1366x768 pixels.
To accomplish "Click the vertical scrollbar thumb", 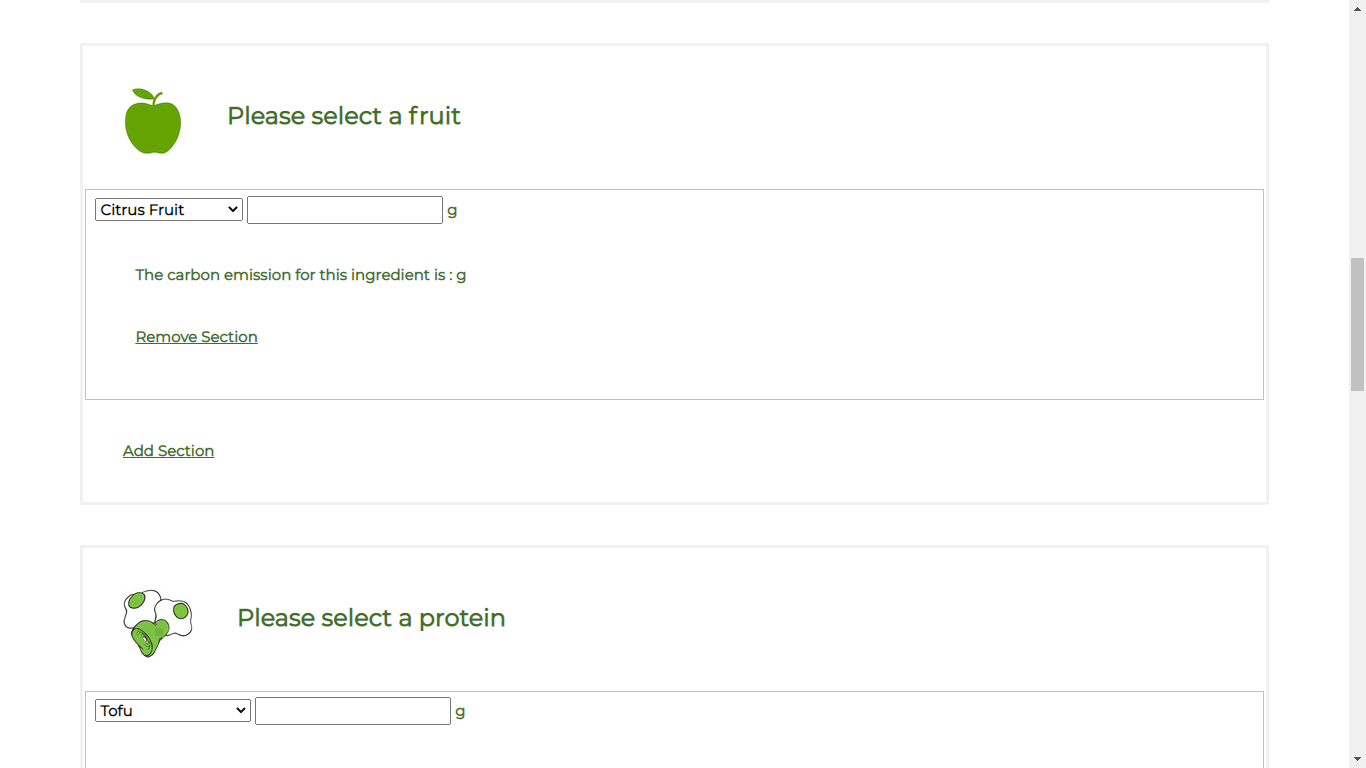I will (1357, 324).
